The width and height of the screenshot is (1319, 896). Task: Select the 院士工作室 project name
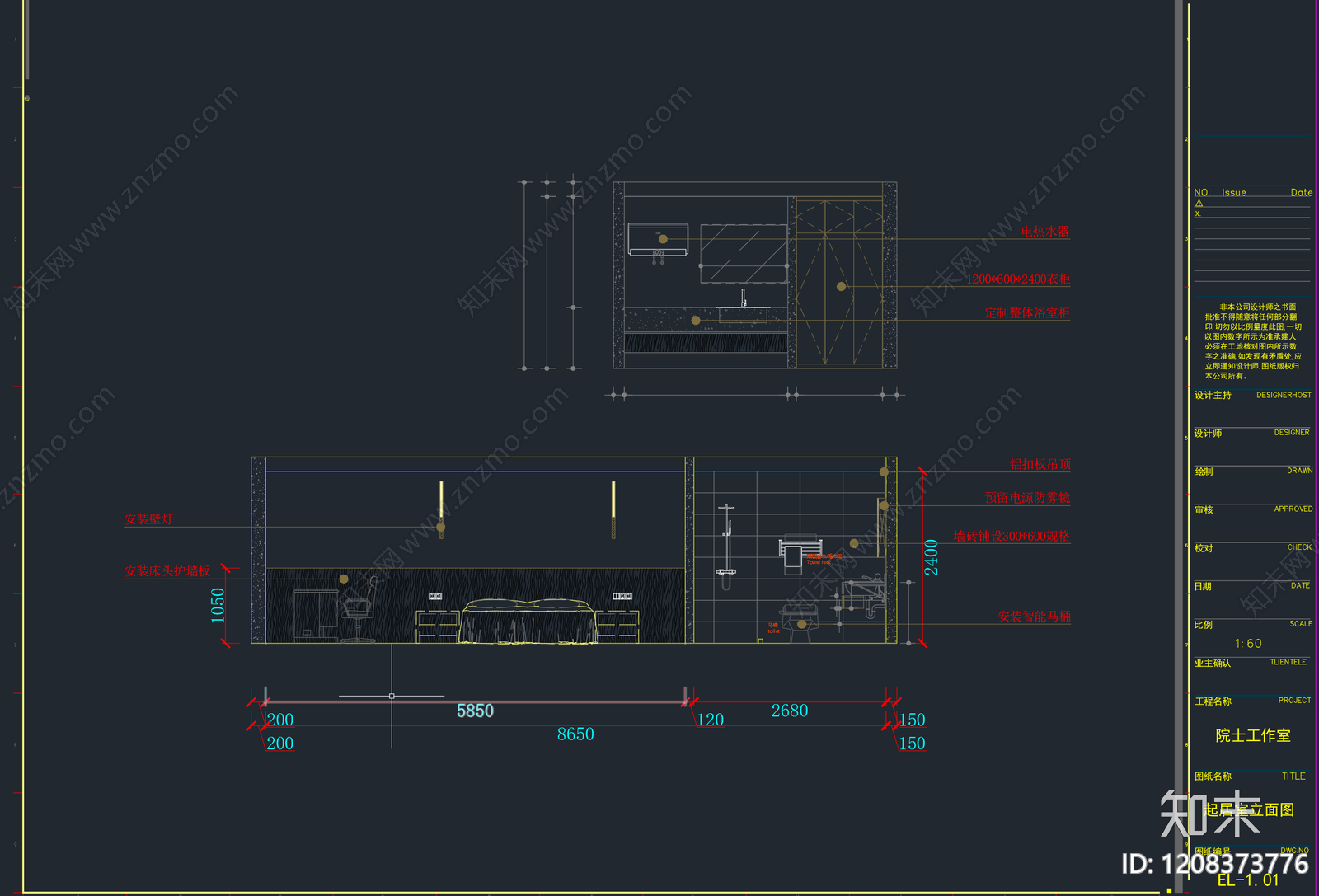1253,735
